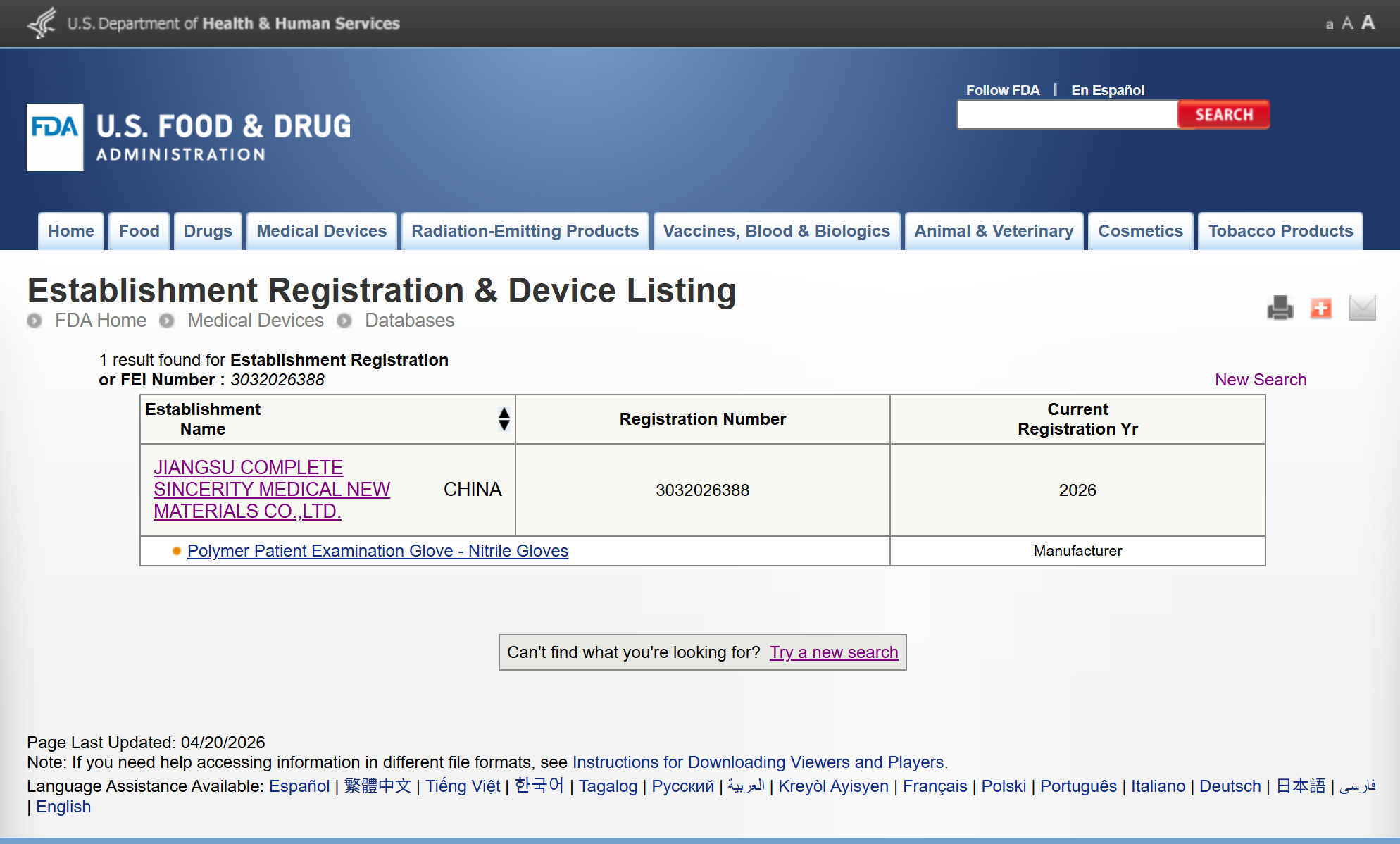Image resolution: width=1400 pixels, height=844 pixels.
Task: Select the largest font size 'A' icon
Action: click(x=1368, y=22)
